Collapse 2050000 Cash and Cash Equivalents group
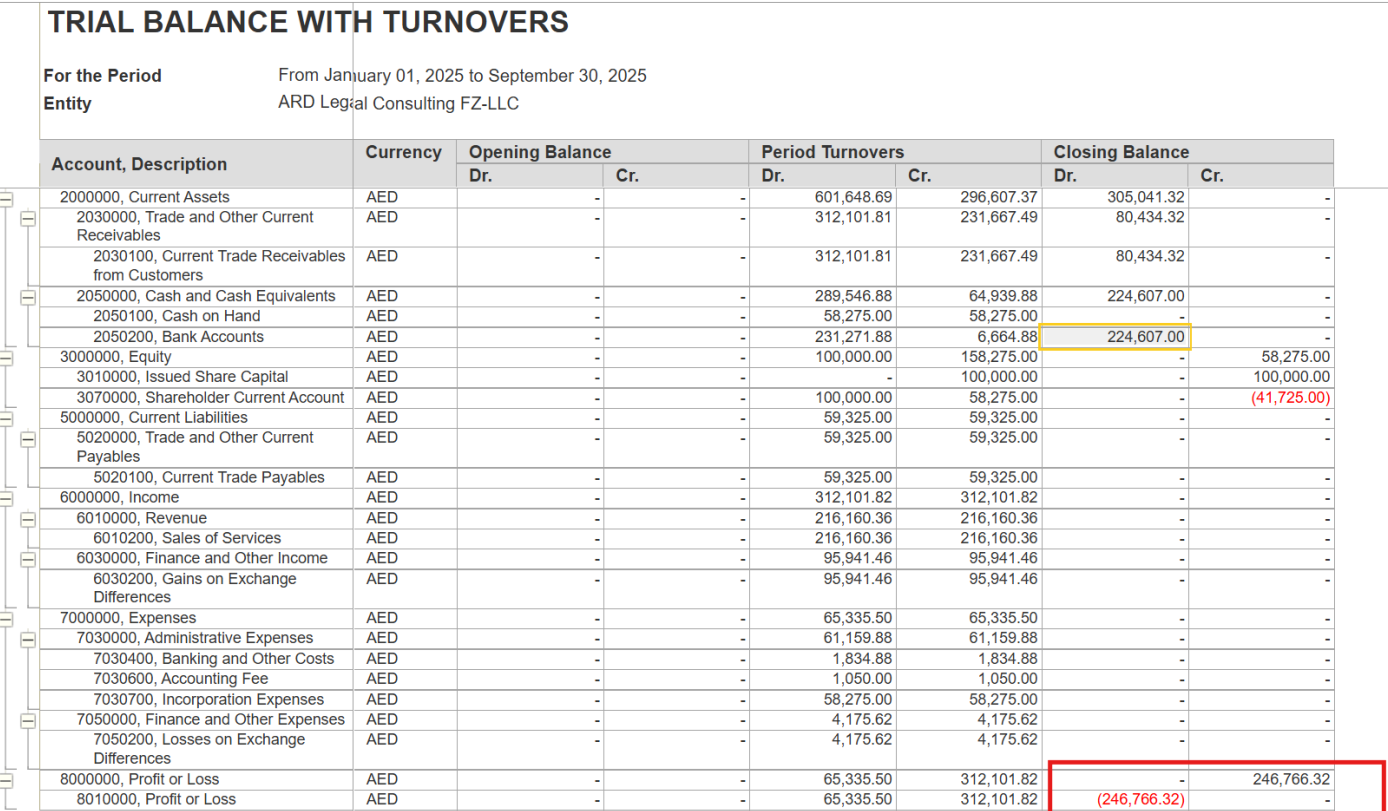 pyautogui.click(x=28, y=297)
